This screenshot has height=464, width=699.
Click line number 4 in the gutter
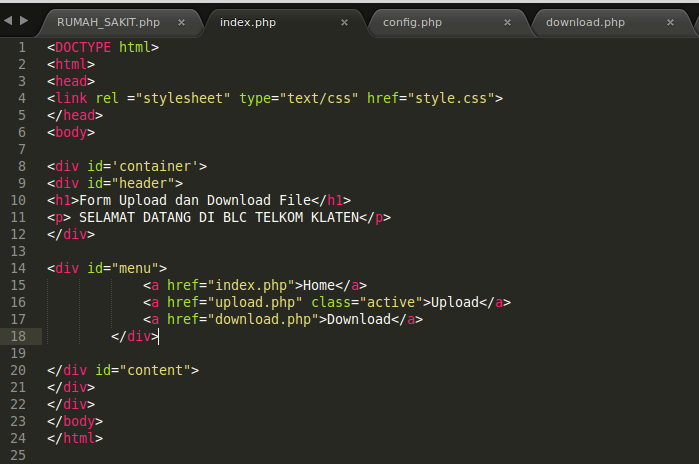[22, 98]
